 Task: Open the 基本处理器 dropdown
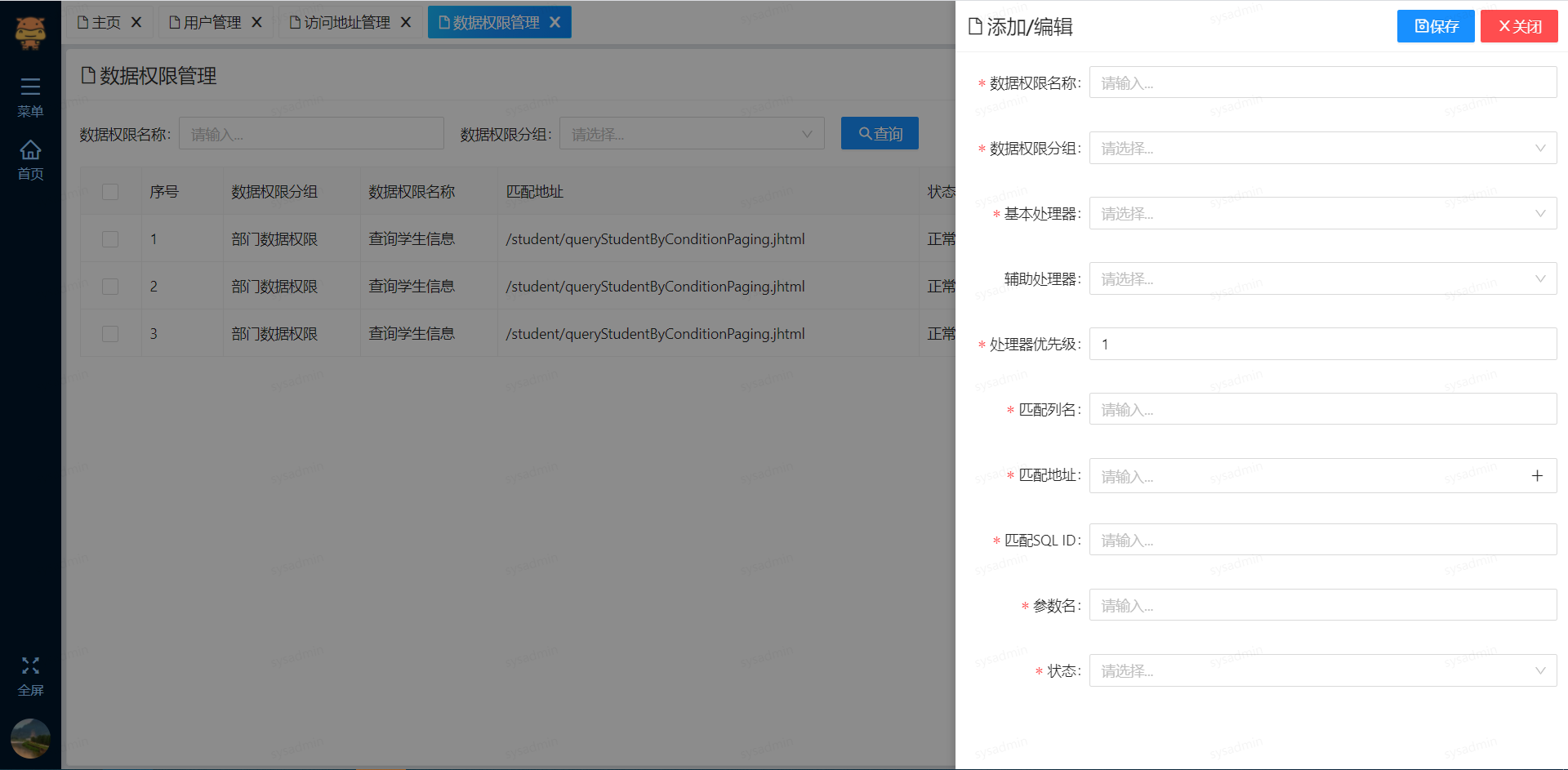coord(1323,213)
